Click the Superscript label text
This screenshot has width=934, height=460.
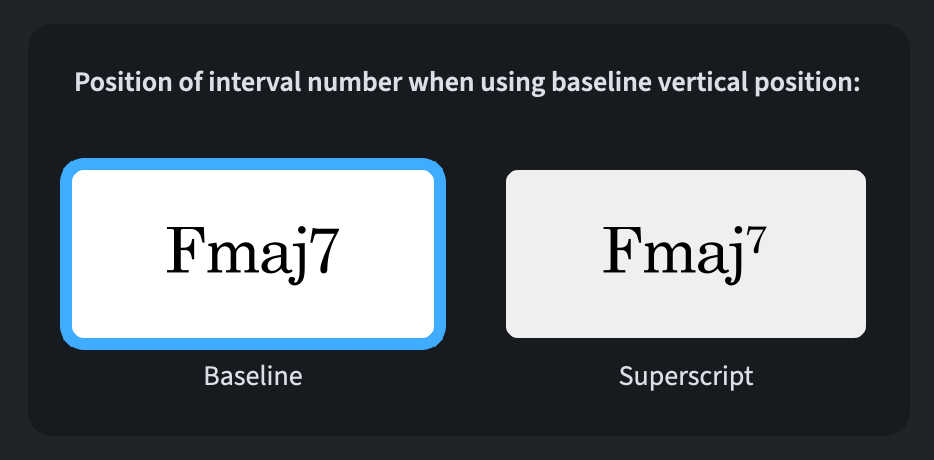point(686,376)
